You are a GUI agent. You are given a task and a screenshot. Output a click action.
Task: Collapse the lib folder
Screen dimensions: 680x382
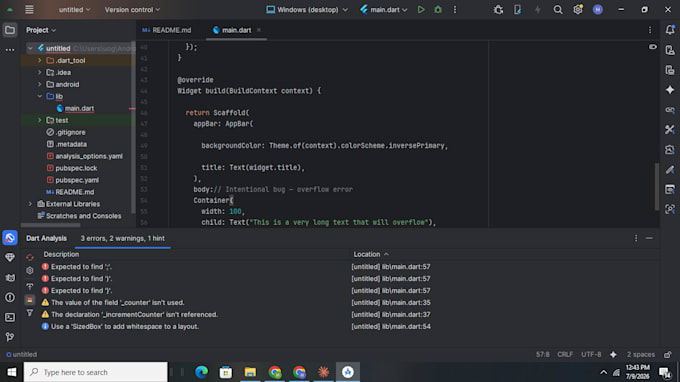pyautogui.click(x=39, y=96)
